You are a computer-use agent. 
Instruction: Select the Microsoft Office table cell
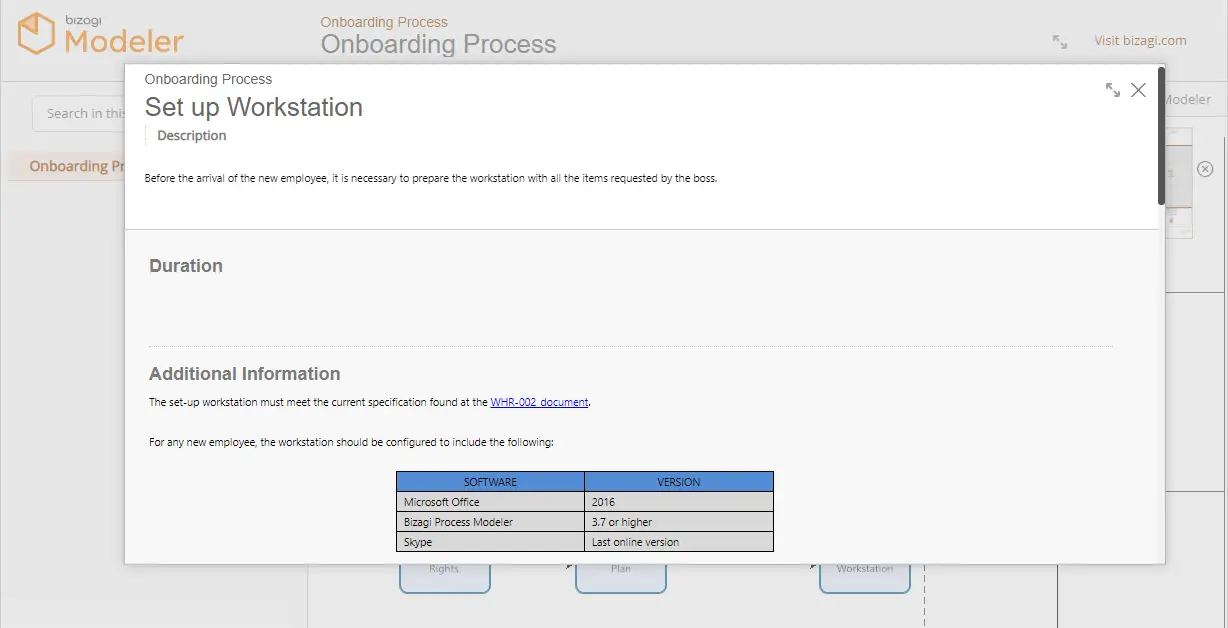pos(490,502)
